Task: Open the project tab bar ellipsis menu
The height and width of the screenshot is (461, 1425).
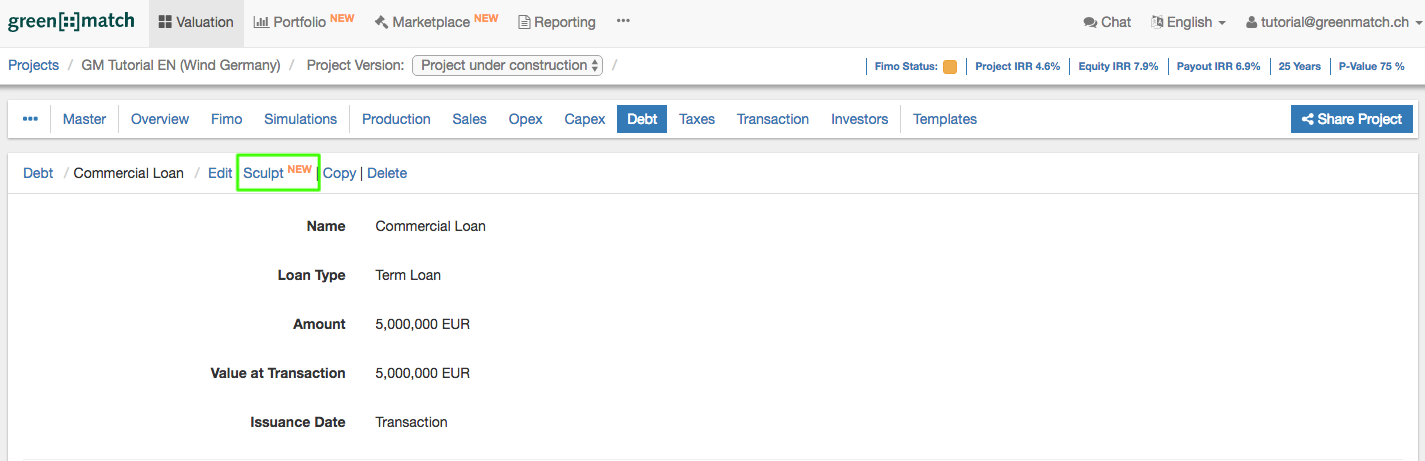Action: (30, 119)
